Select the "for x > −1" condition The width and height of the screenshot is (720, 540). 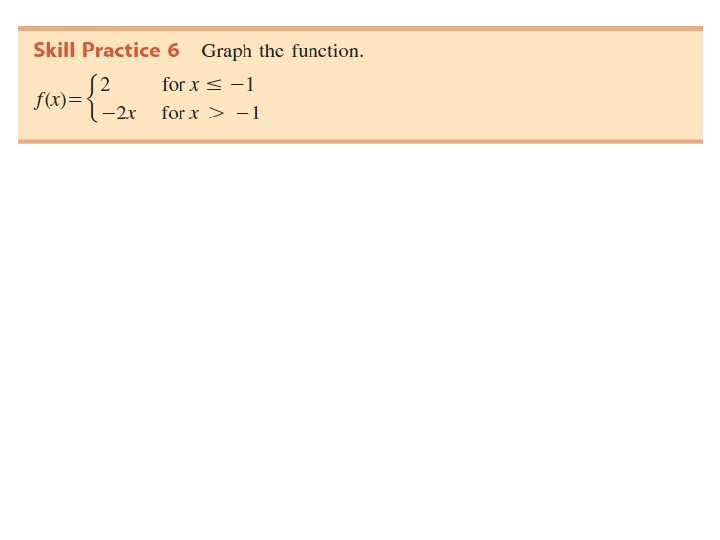pos(211,113)
